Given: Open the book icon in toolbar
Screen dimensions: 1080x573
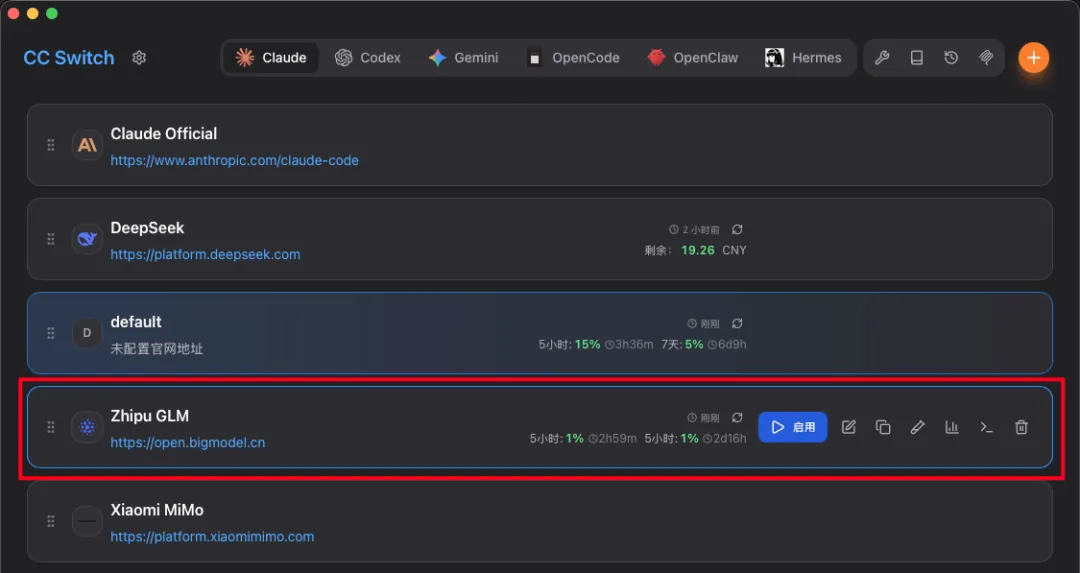Looking at the screenshot, I should (916, 58).
